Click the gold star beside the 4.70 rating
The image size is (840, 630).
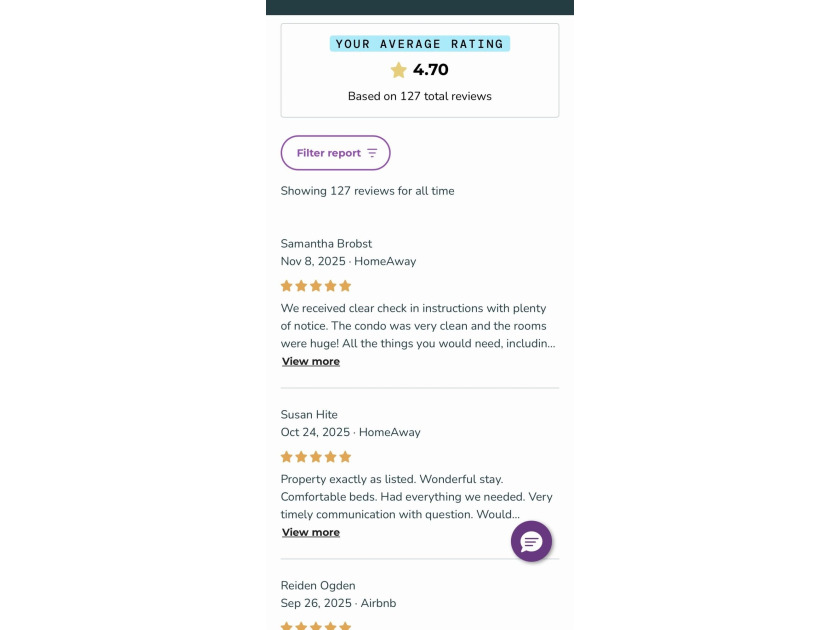[399, 70]
